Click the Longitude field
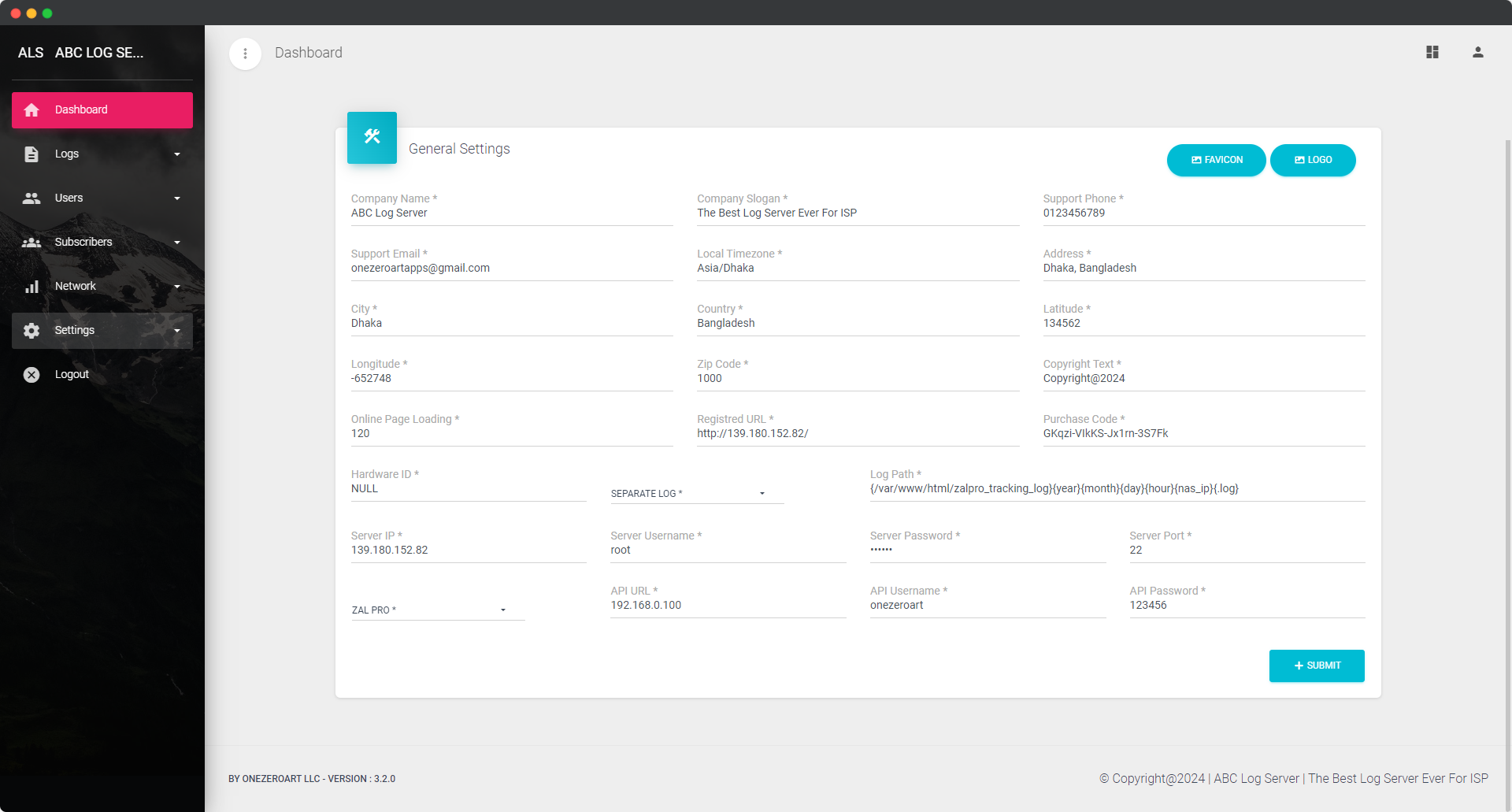Viewport: 1512px width, 812px height. [512, 378]
